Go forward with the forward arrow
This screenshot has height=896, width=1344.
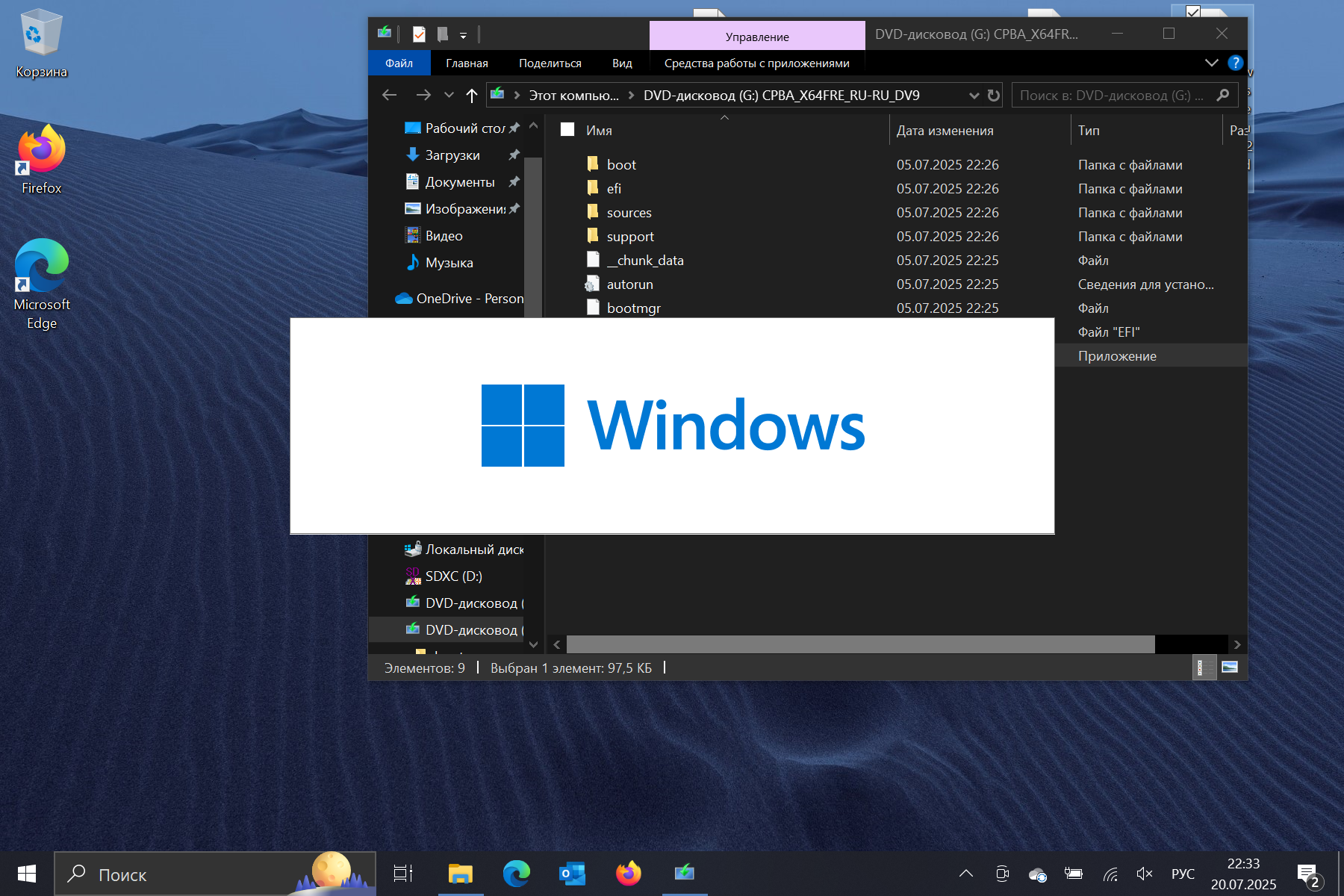pos(423,95)
